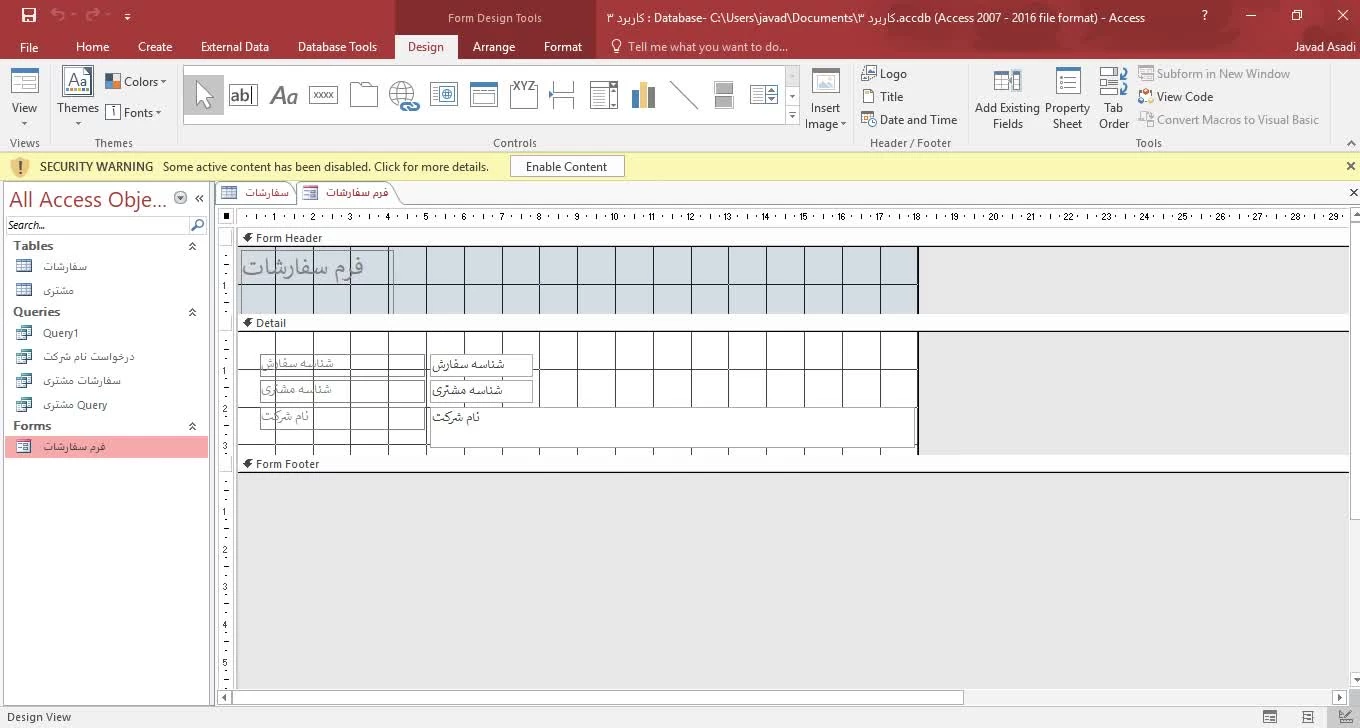The image size is (1360, 728).
Task: Switch to the Create ribbon tab
Action: point(155,47)
